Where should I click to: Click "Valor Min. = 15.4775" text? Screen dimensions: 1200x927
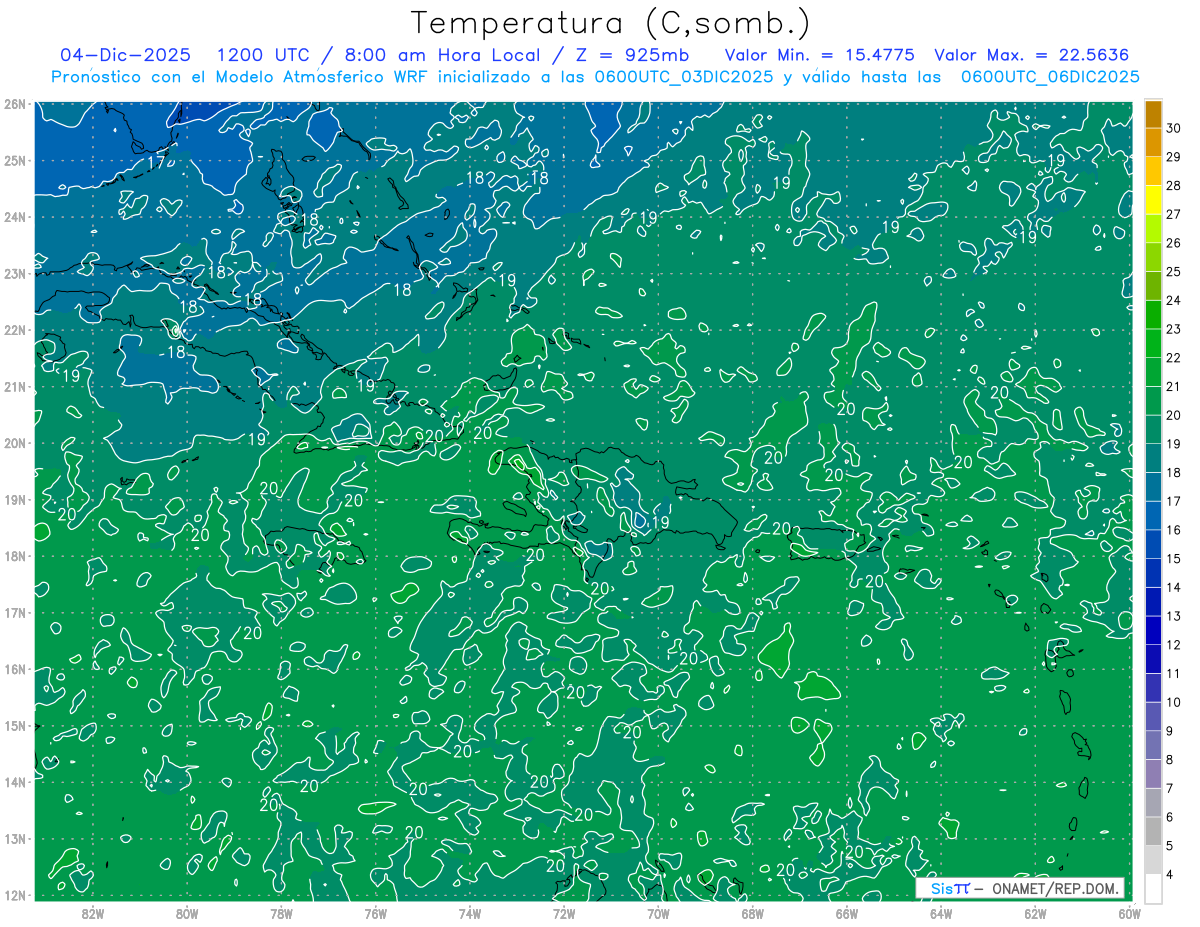coord(820,55)
